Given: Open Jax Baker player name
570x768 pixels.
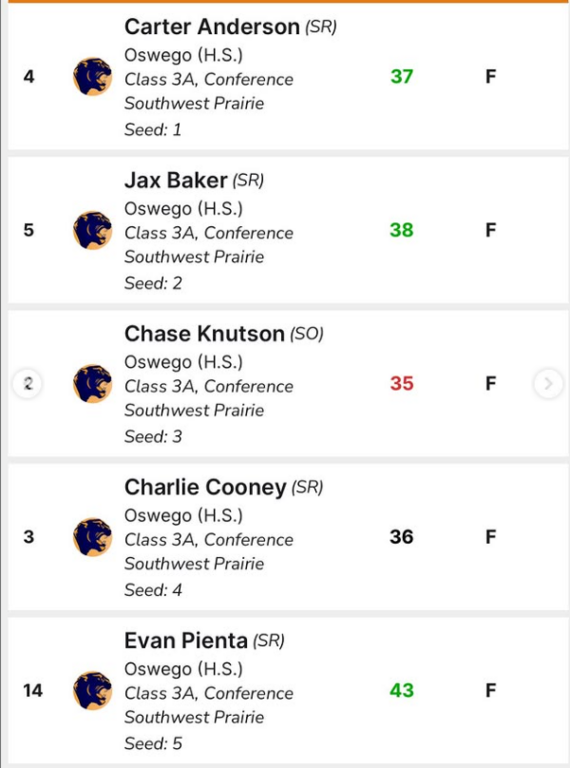Looking at the screenshot, I should pyautogui.click(x=175, y=180).
